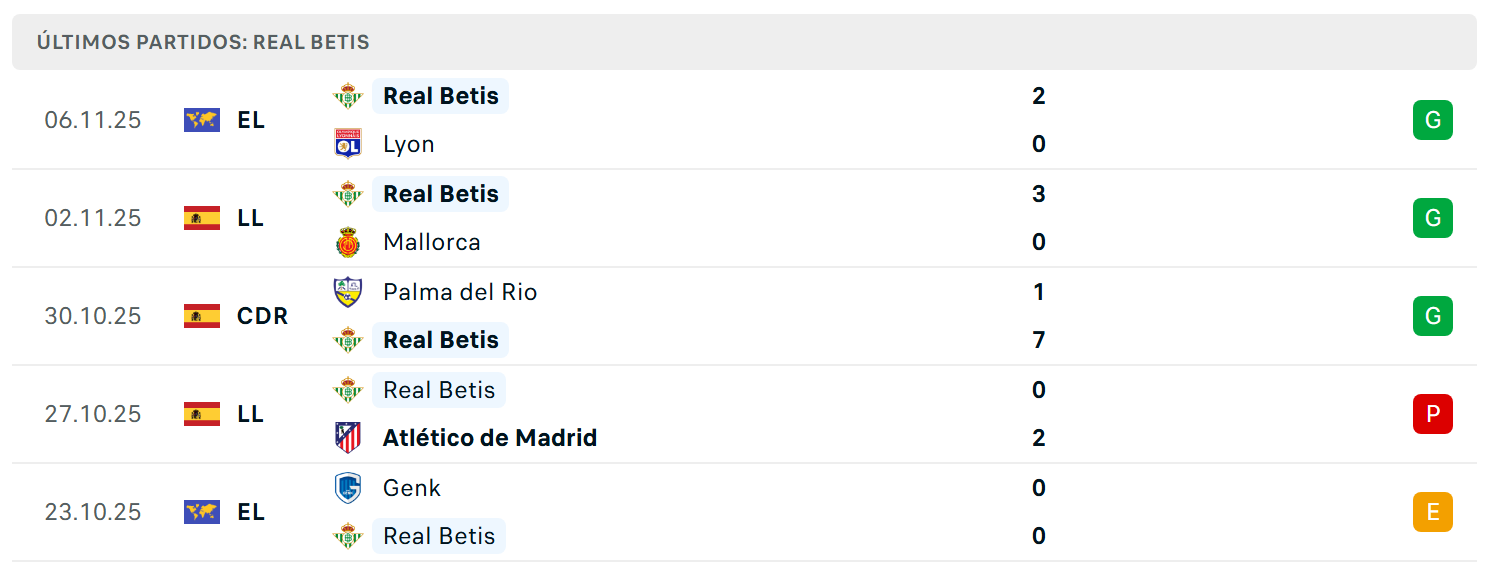Click the orange E result badge

(1432, 512)
